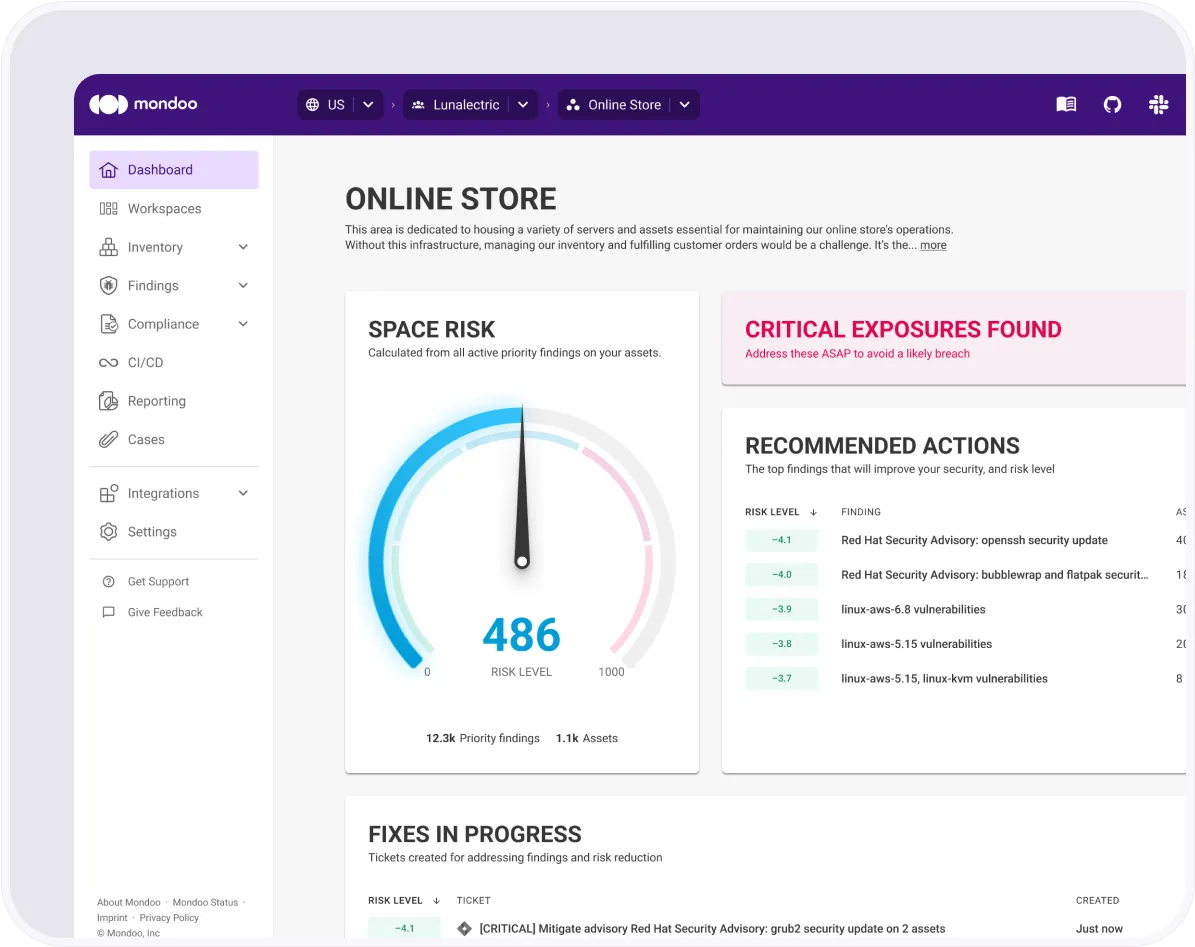1195x947 pixels.
Task: Click the Space Risk gauge needle
Action: tap(522, 488)
